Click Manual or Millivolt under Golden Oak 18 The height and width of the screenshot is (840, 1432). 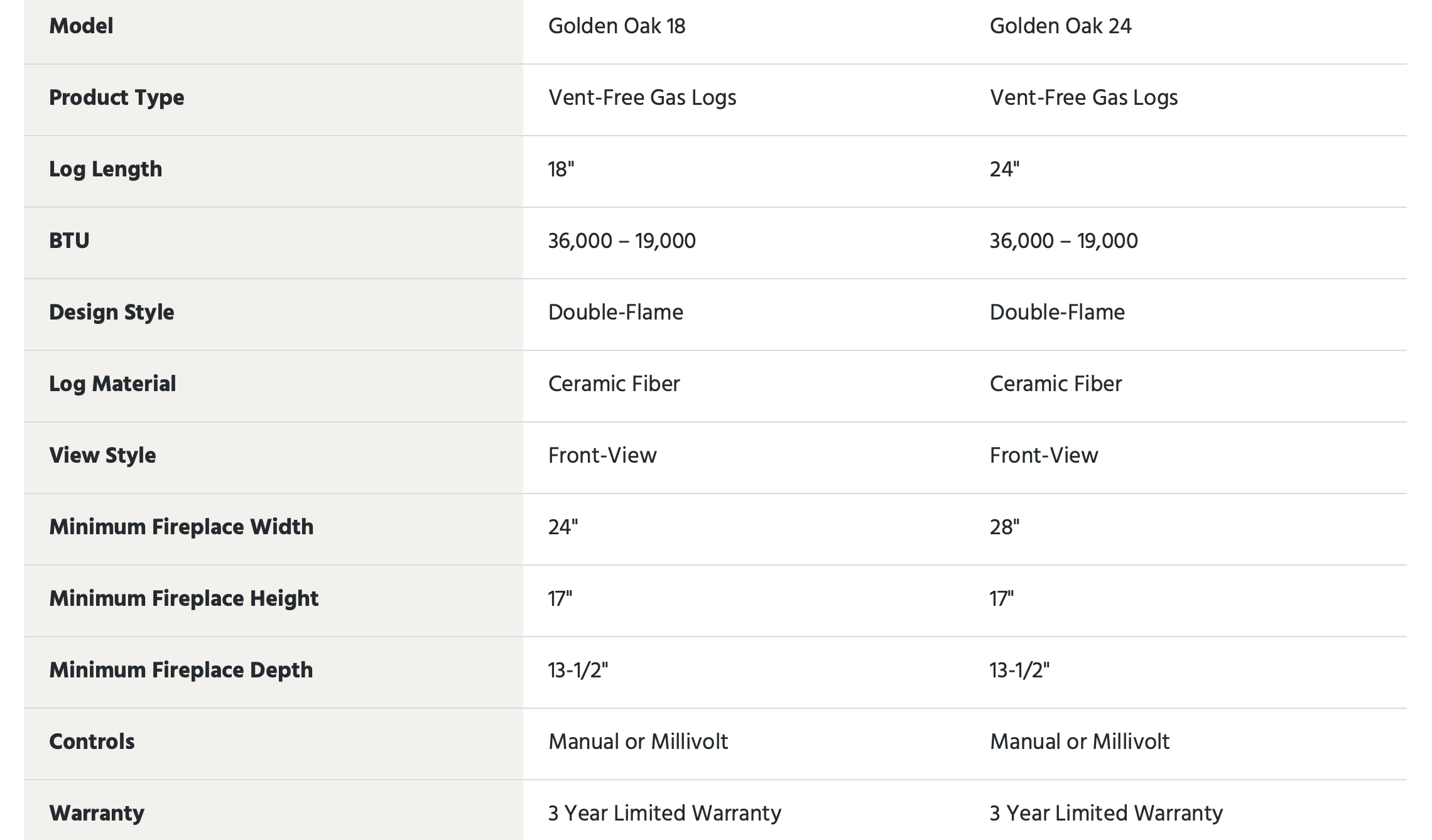click(x=637, y=742)
